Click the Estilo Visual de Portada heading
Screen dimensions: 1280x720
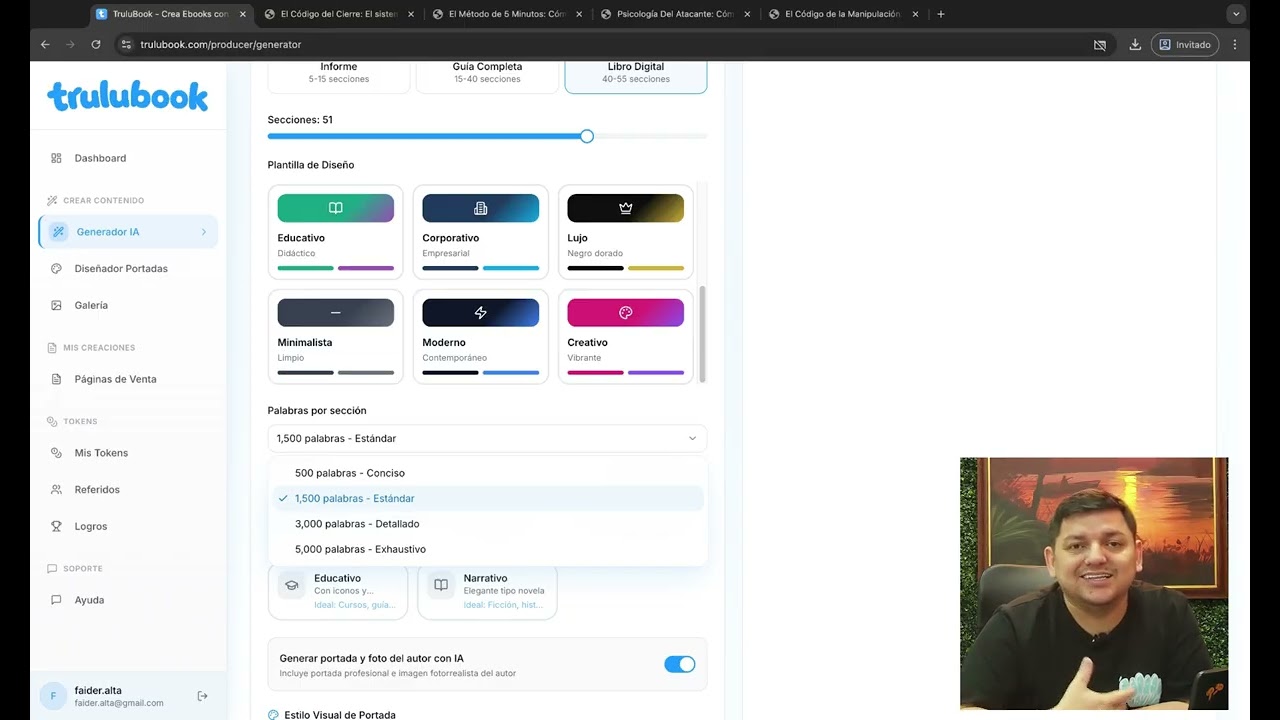pyautogui.click(x=340, y=715)
